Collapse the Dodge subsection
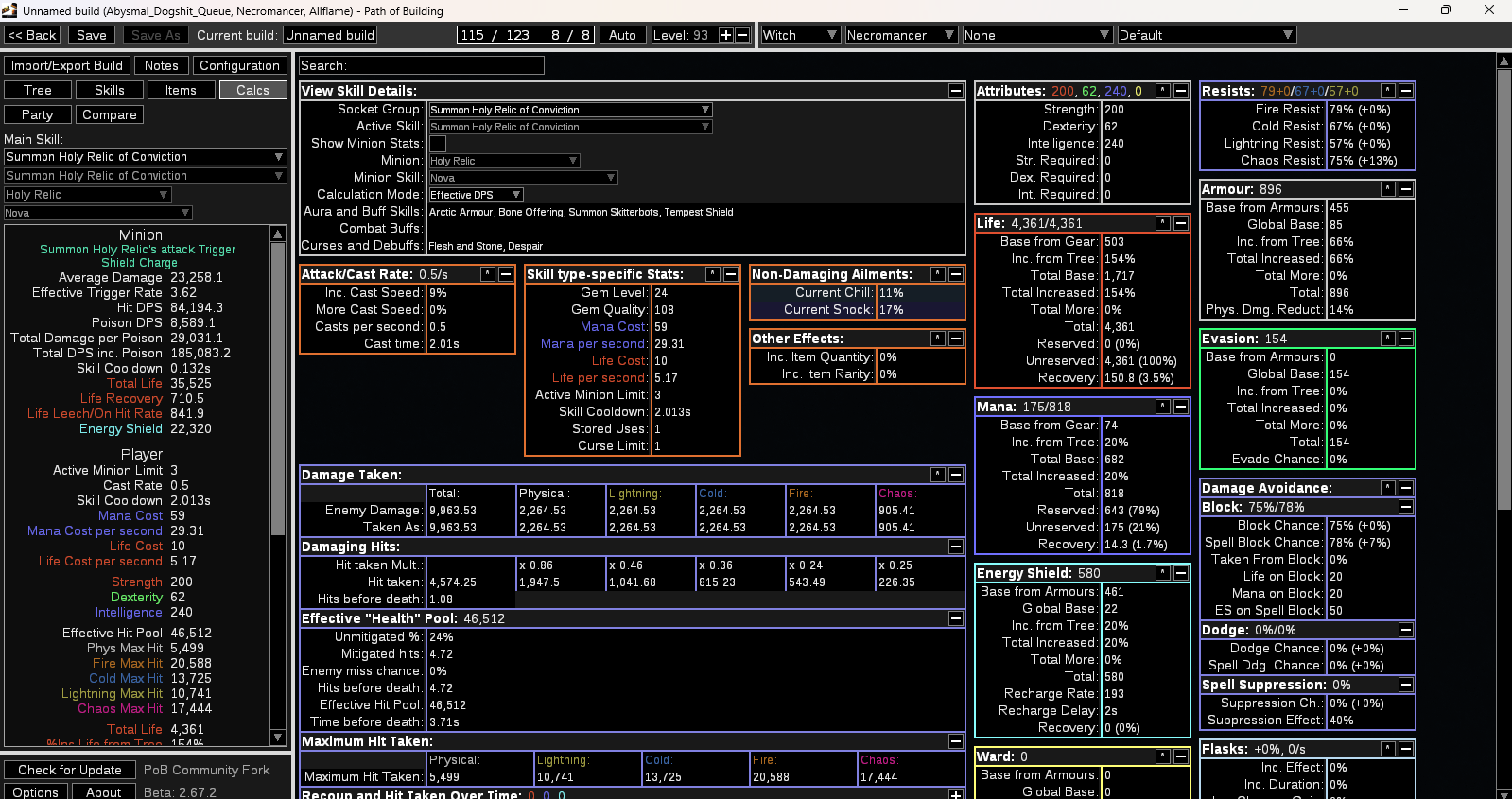 (1406, 630)
